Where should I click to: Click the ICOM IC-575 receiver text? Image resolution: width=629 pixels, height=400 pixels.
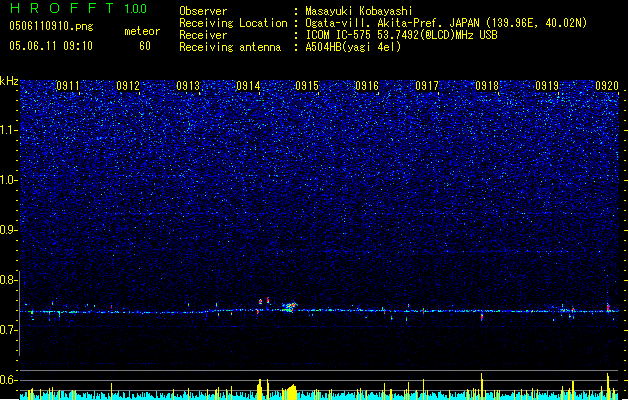tap(401, 35)
